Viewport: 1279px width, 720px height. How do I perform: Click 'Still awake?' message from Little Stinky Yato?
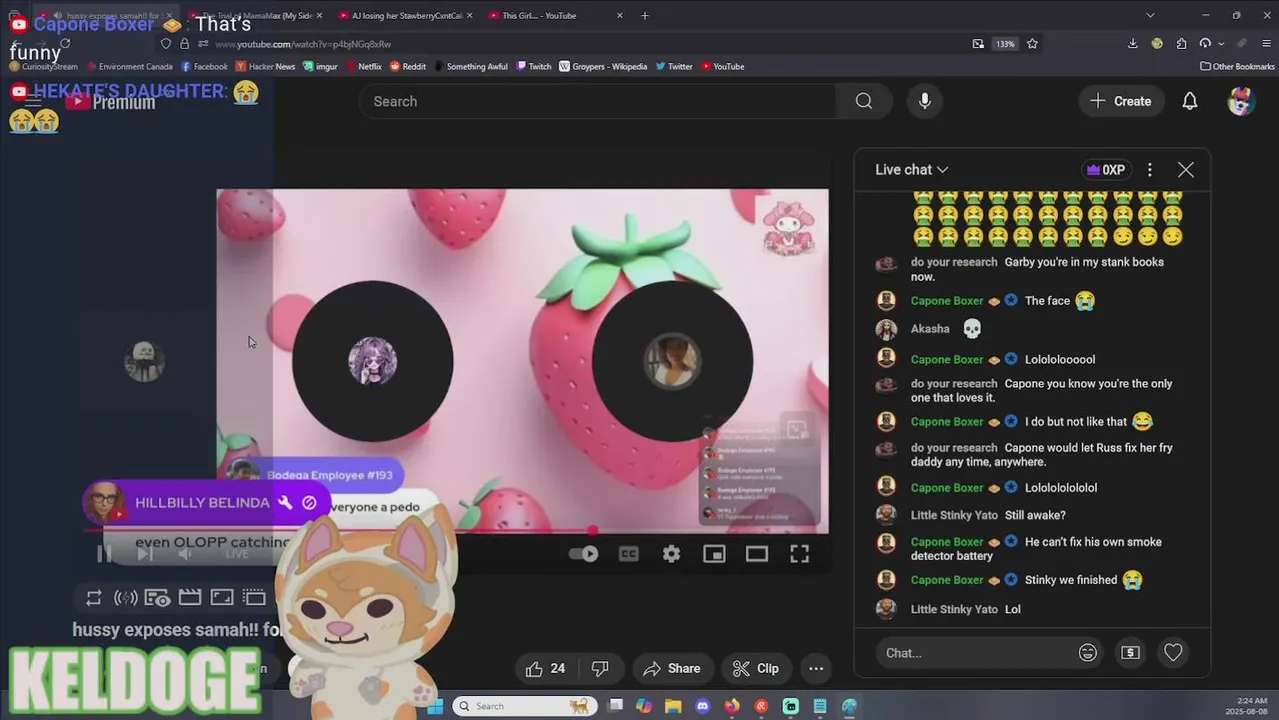pyautogui.click(x=1035, y=515)
